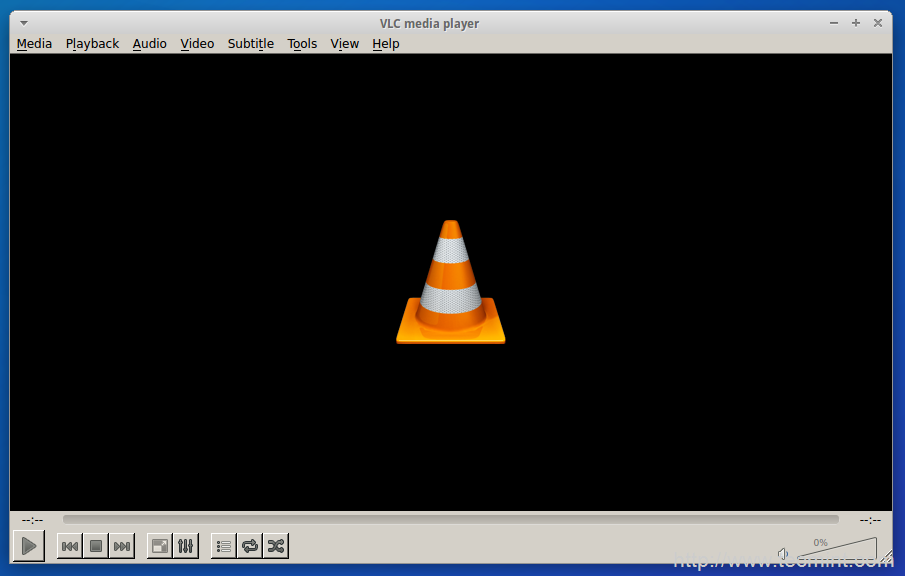Show the playlist panel
Viewport: 905px width, 576px height.
point(224,546)
